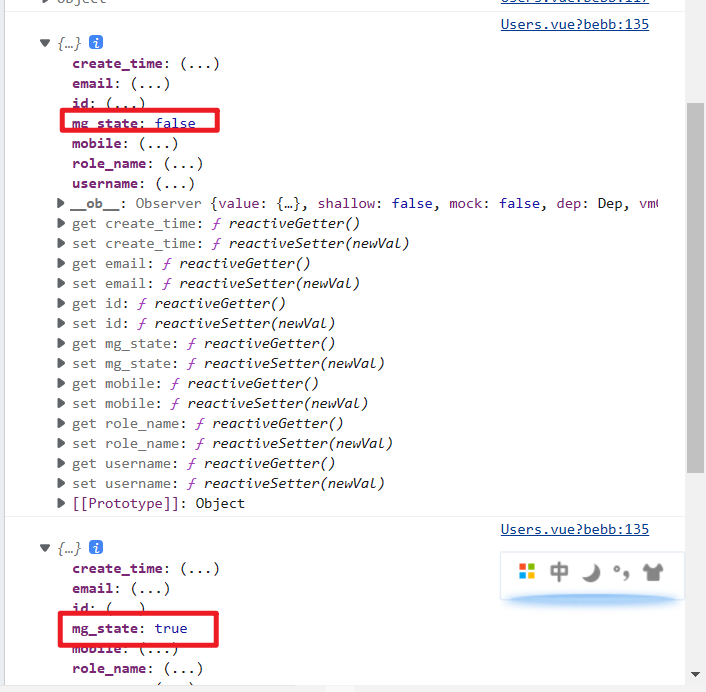Screen dimensions: 706x692
Task: Click the console vertical scrollbar thumb
Action: click(695, 288)
